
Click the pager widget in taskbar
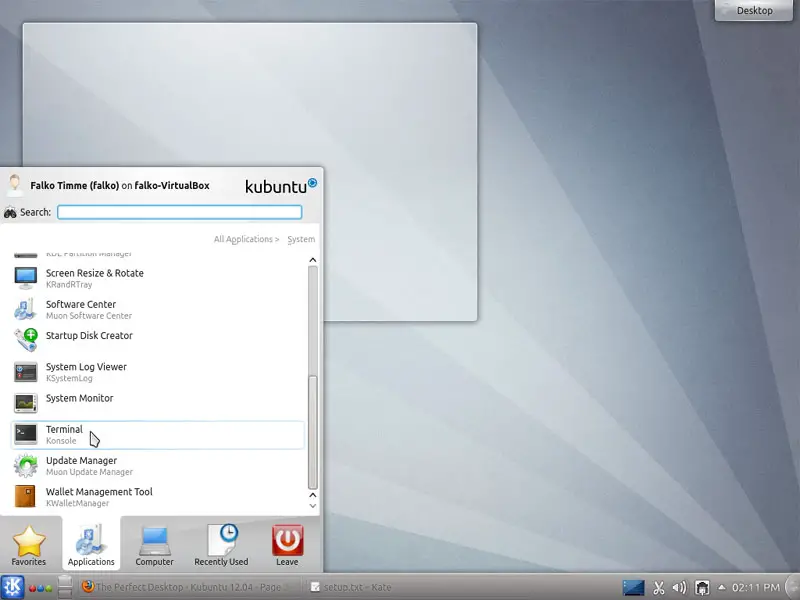pos(65,587)
